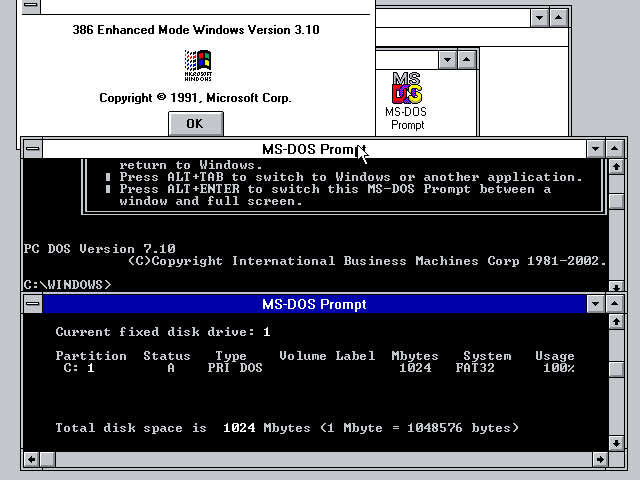
Task: Click scroll-up arrow in inactive MS-DOS Prompt window
Action: coord(616,167)
